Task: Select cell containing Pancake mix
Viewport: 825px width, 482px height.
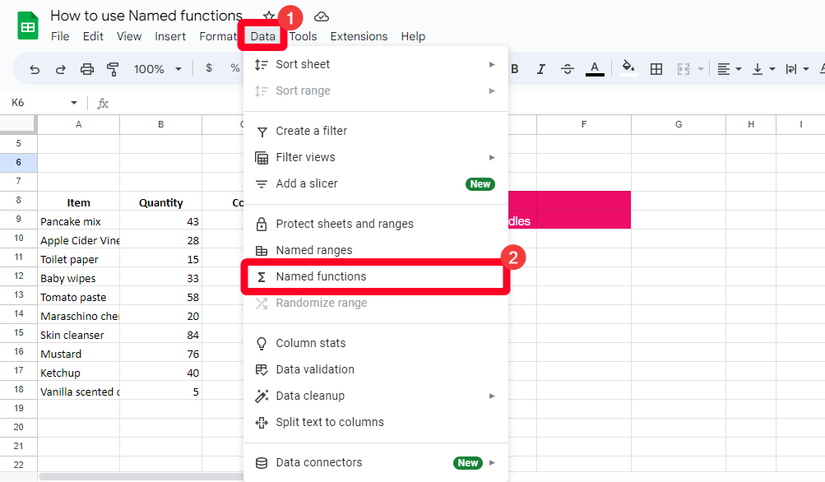Action: point(78,221)
